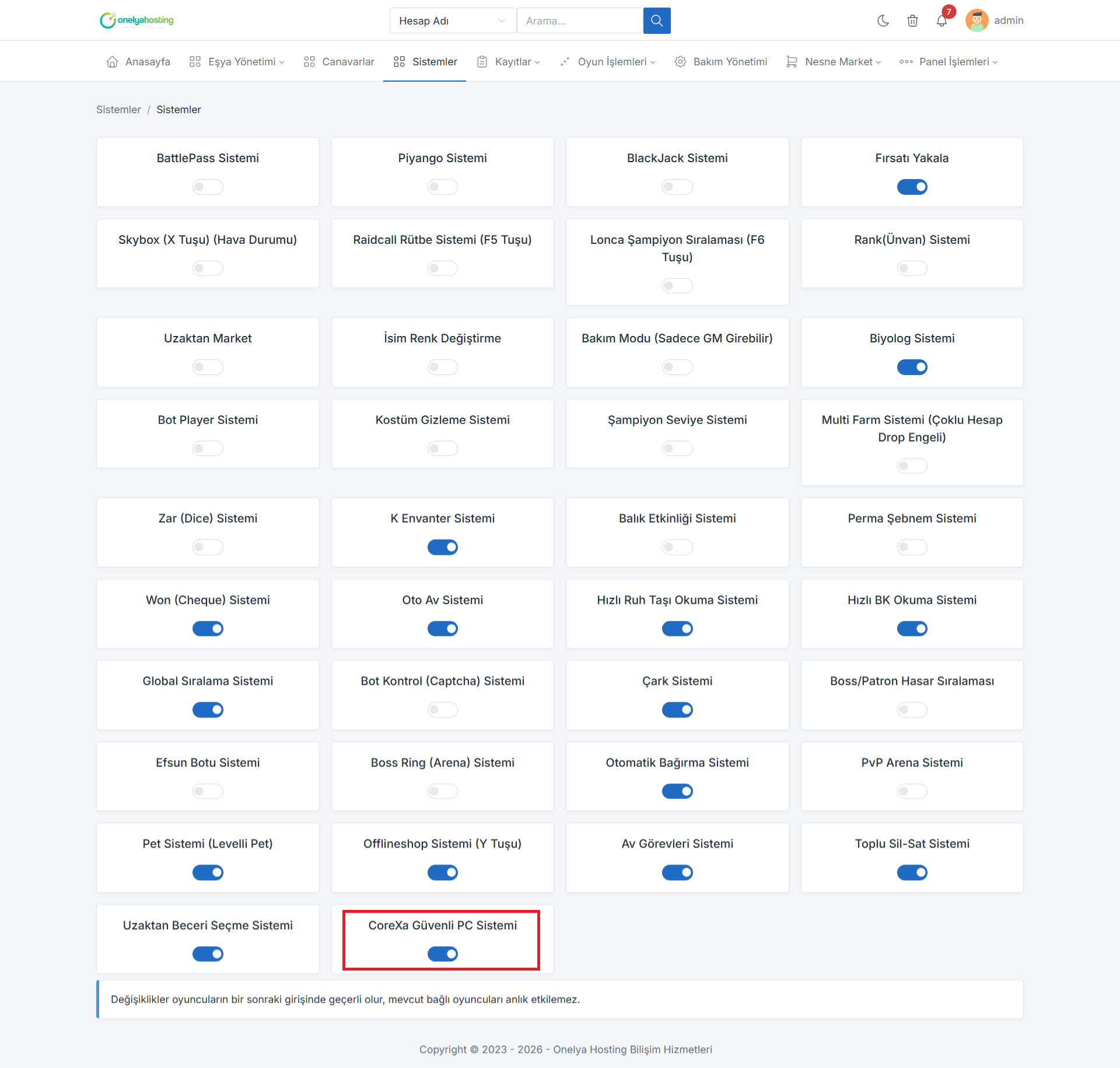Turn on PvP Arena Sistemi switch
Viewport: 1120px width, 1068px height.
[x=912, y=791]
